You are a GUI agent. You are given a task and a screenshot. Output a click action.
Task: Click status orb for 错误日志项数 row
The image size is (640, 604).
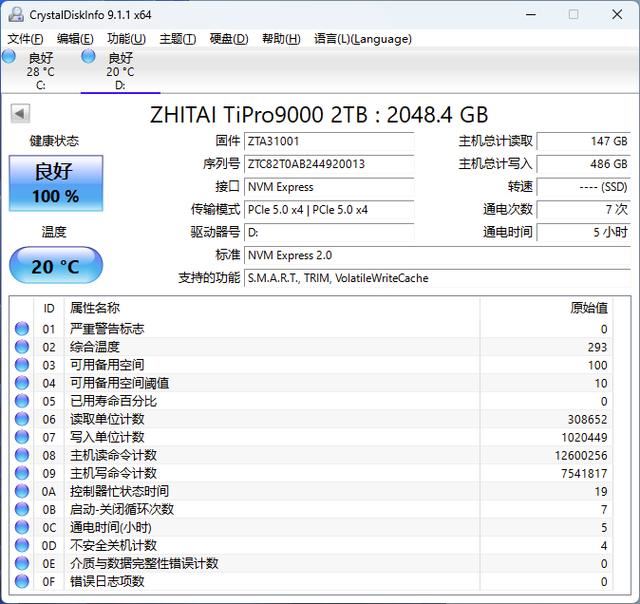pos(22,581)
